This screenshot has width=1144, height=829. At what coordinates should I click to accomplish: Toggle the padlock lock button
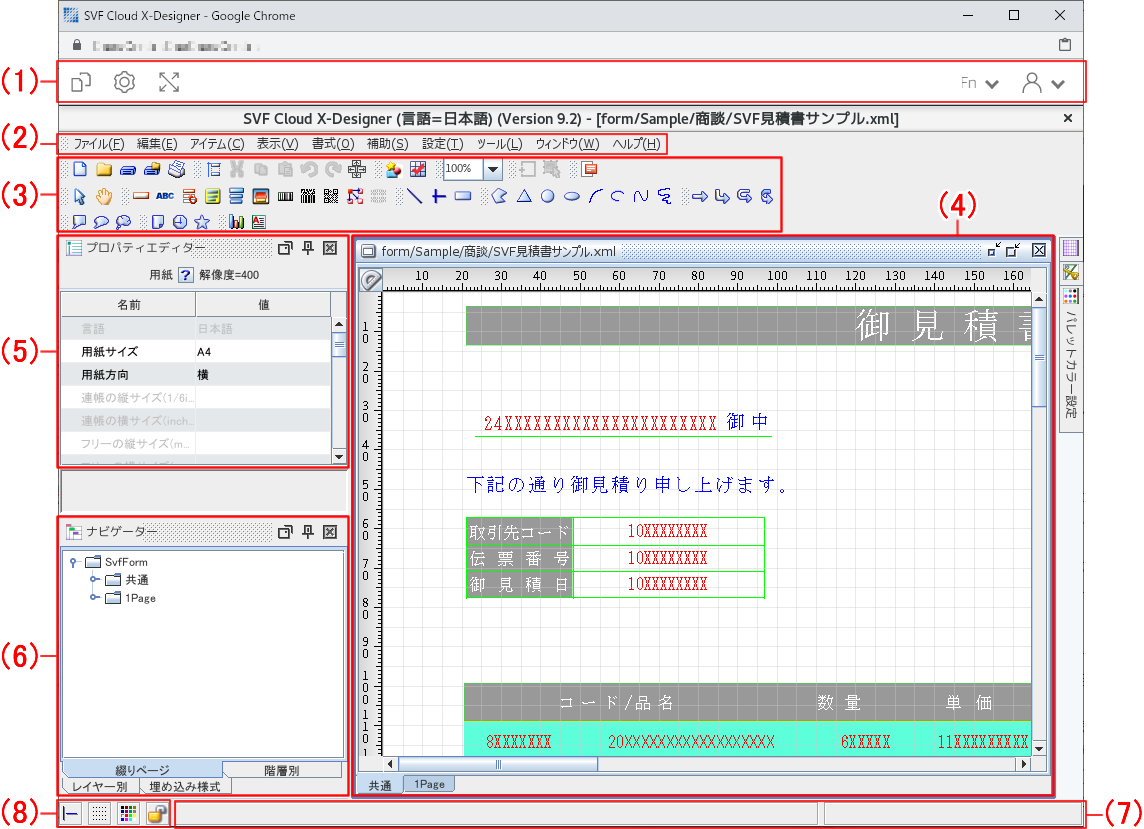[156, 813]
